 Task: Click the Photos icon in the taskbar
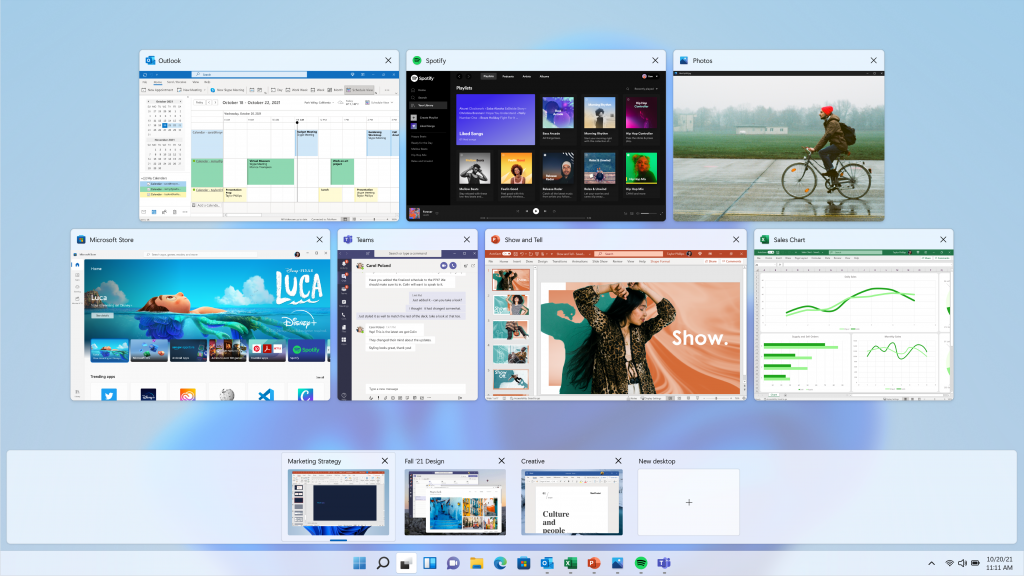[x=617, y=563]
